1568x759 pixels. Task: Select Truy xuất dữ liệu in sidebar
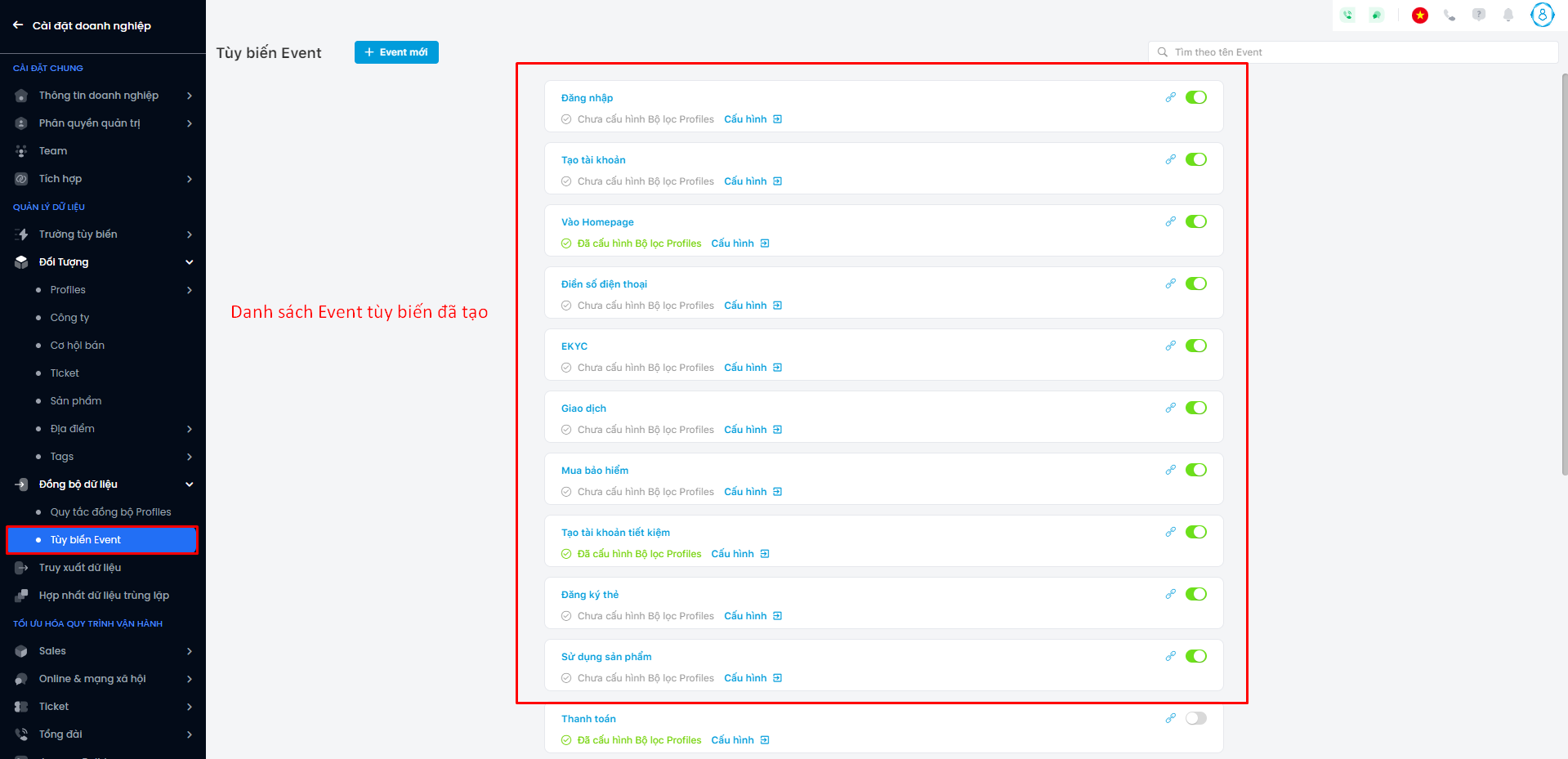point(80,568)
